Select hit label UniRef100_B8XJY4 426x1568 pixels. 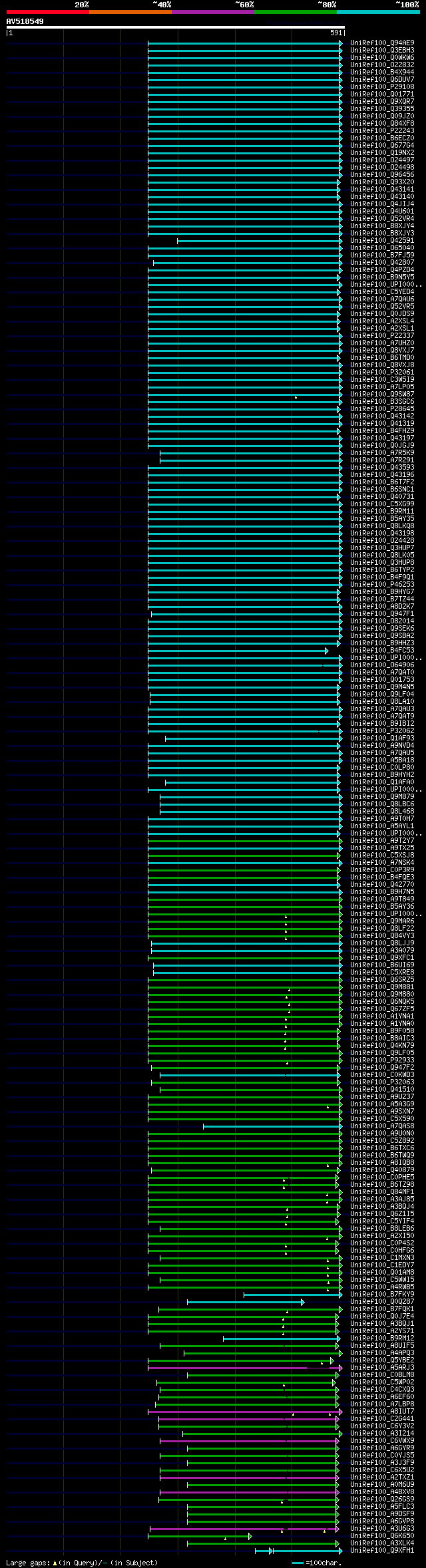(x=382, y=226)
